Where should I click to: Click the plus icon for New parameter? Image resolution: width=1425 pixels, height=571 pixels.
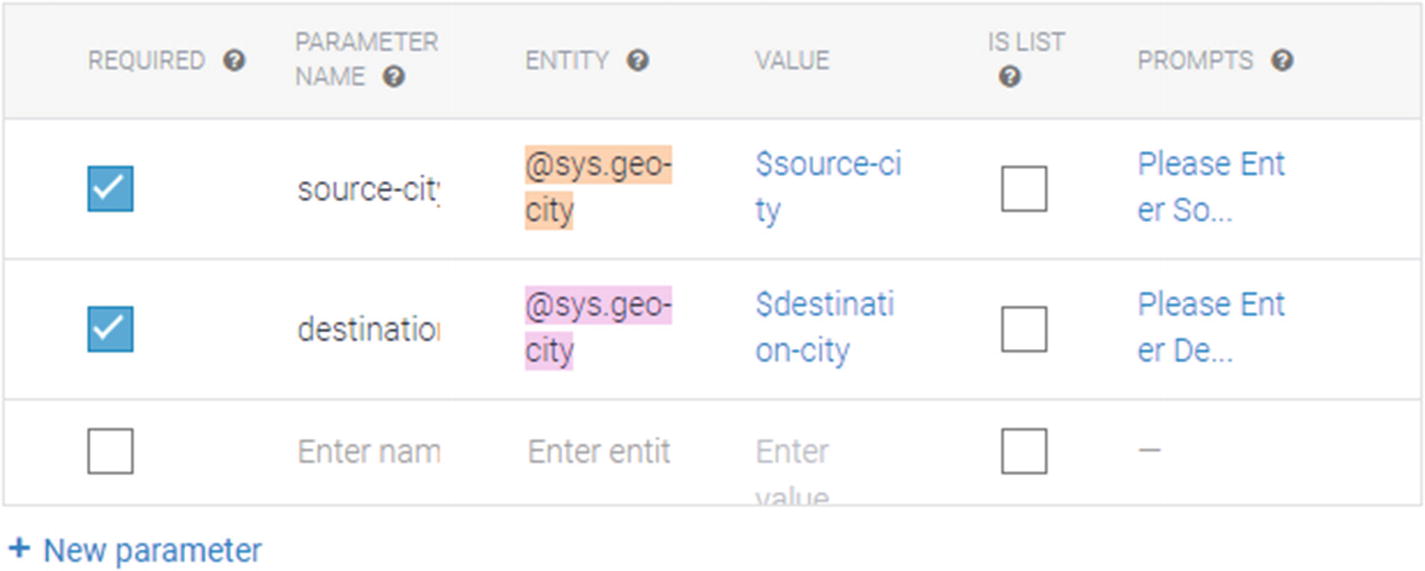pyautogui.click(x=18, y=548)
